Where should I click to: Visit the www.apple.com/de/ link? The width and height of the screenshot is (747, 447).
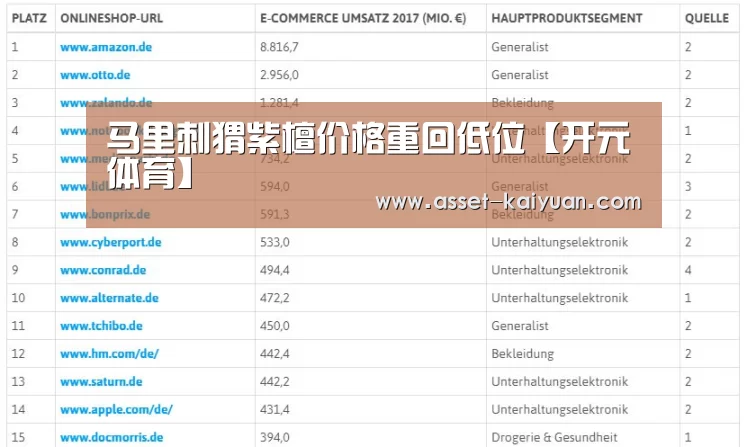(116, 409)
